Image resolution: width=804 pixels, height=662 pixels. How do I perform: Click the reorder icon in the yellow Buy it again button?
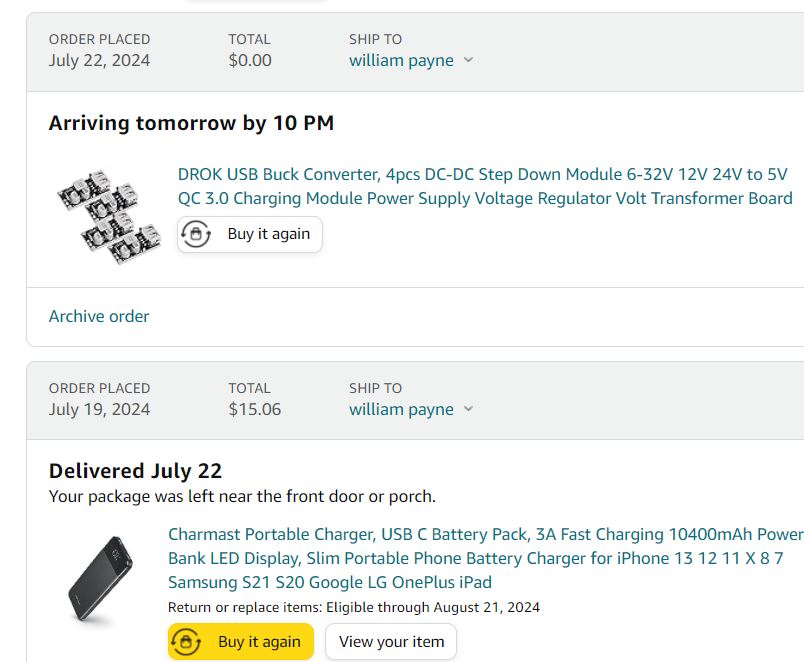pos(186,641)
